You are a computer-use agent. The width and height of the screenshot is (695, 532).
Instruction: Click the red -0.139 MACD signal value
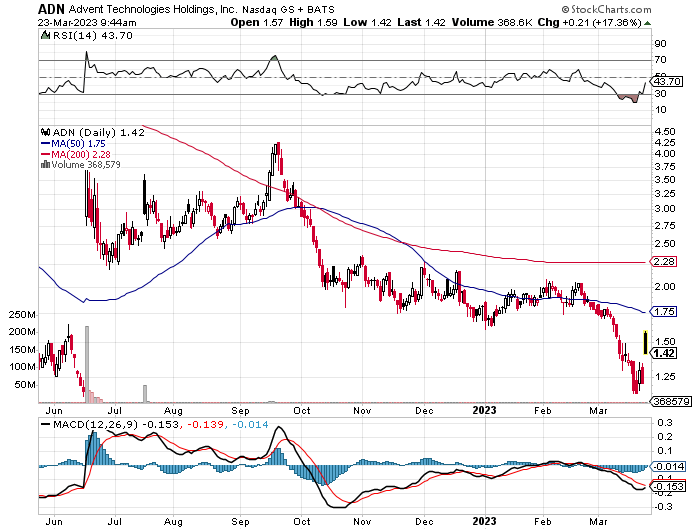click(x=205, y=425)
